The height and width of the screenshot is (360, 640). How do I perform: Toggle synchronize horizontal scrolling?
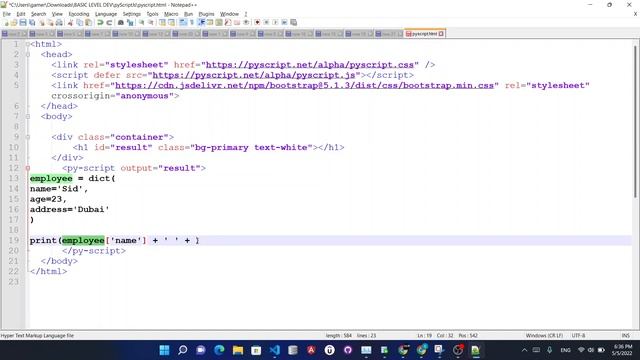point(171,22)
